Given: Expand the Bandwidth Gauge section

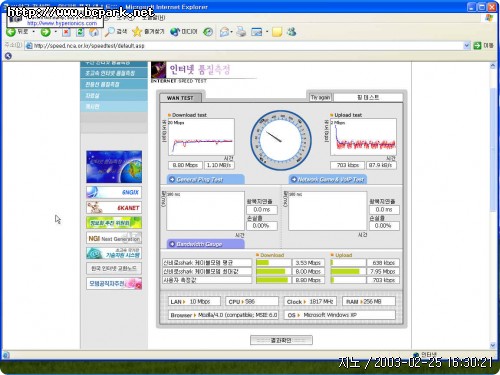Looking at the screenshot, I should pyautogui.click(x=206, y=244).
